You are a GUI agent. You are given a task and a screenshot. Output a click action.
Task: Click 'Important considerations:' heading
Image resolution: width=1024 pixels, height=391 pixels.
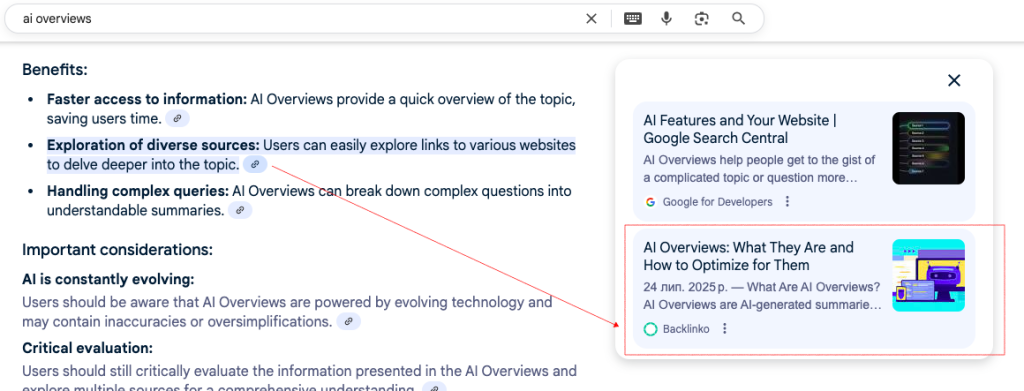pyautogui.click(x=118, y=249)
